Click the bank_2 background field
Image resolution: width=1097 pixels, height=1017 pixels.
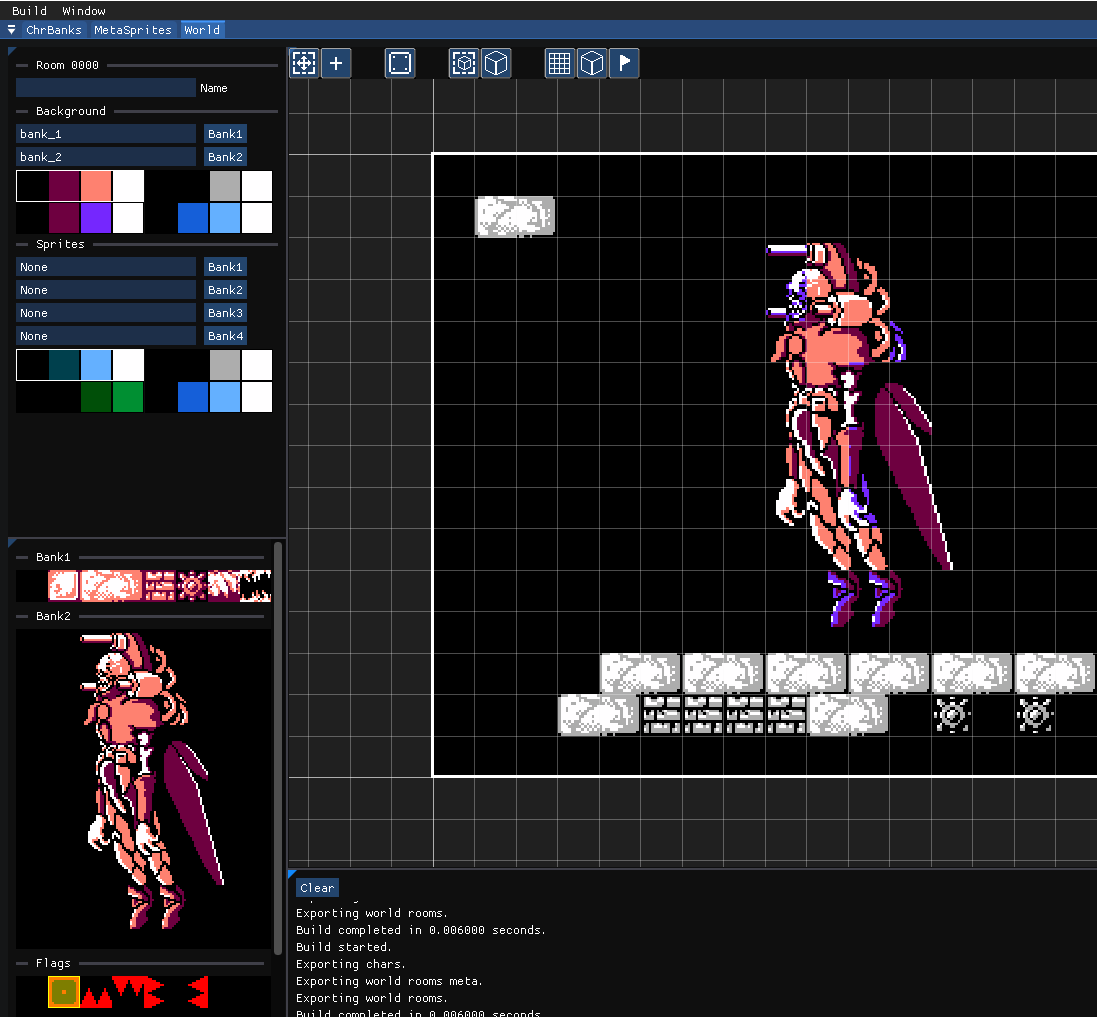coord(106,157)
